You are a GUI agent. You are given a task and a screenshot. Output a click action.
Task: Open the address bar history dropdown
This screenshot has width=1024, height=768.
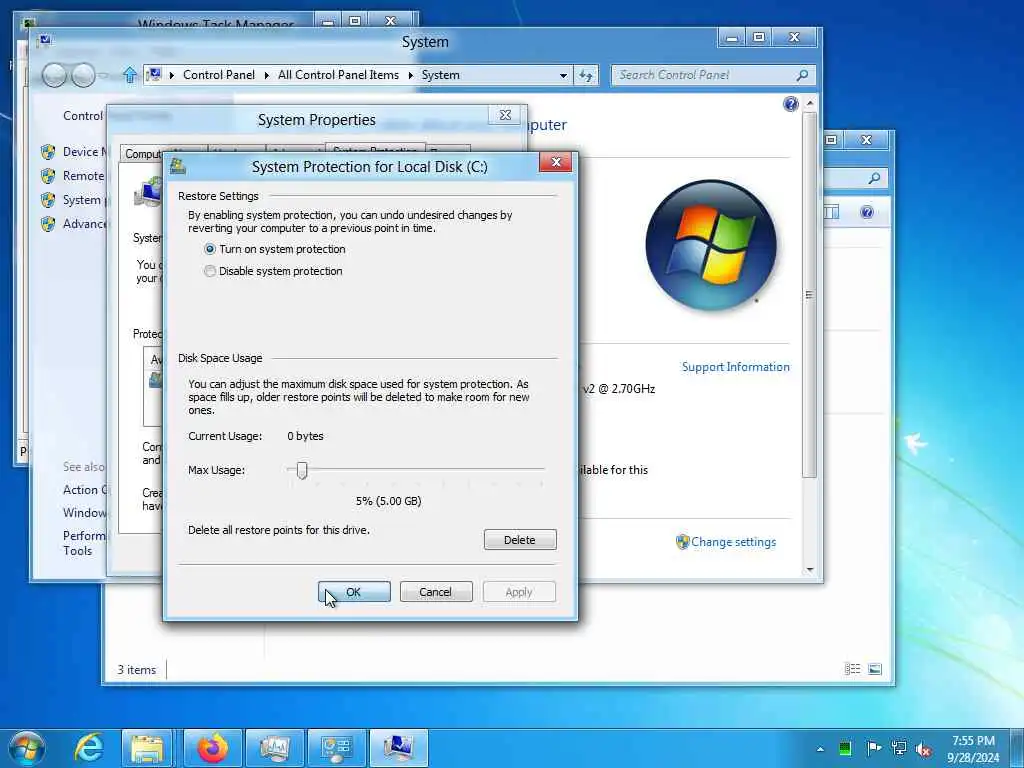(x=563, y=75)
